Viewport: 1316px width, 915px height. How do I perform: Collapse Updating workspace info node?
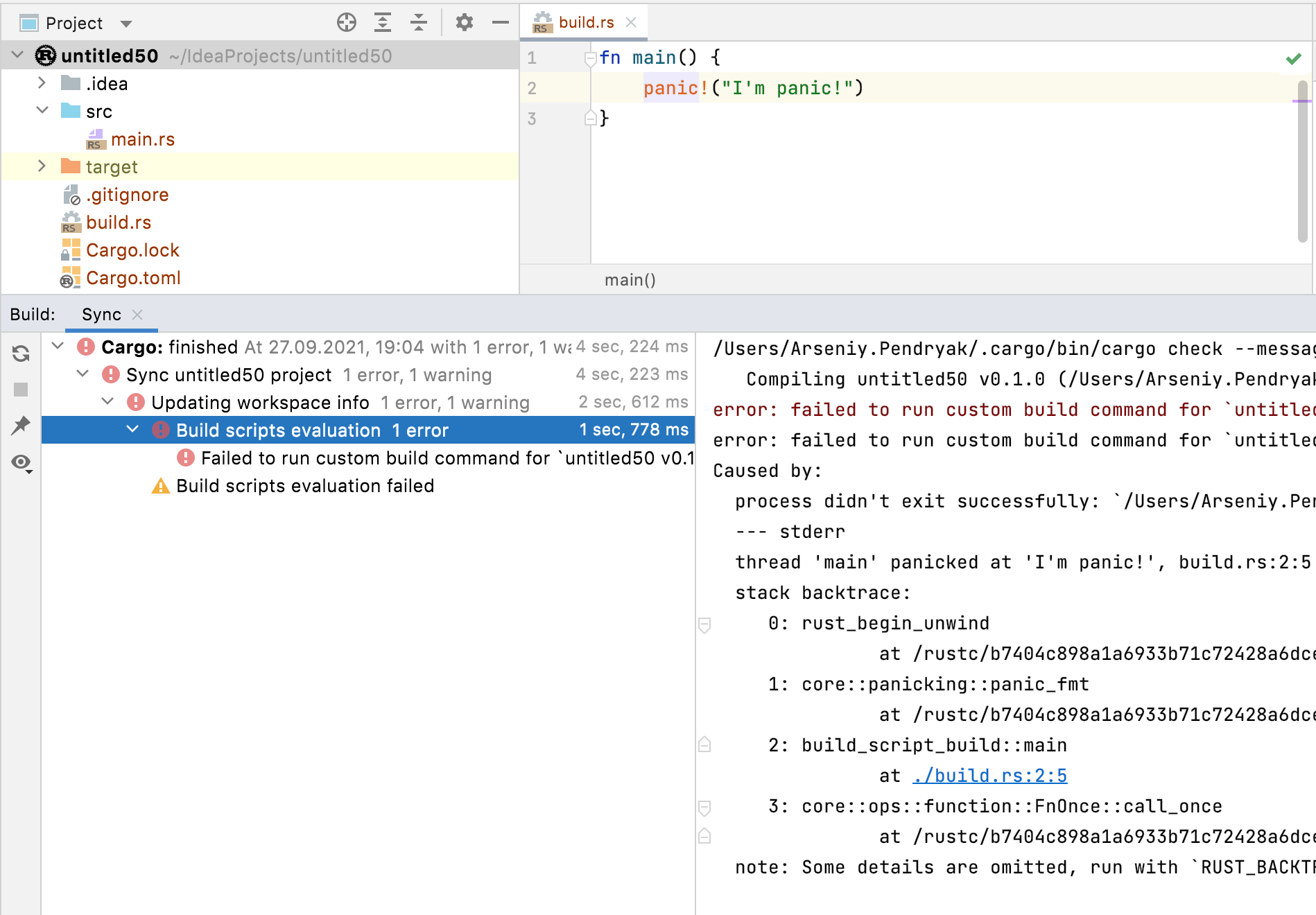click(108, 401)
